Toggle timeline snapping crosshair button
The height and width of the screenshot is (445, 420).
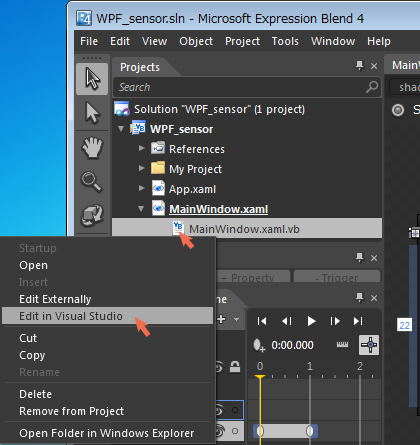click(369, 345)
